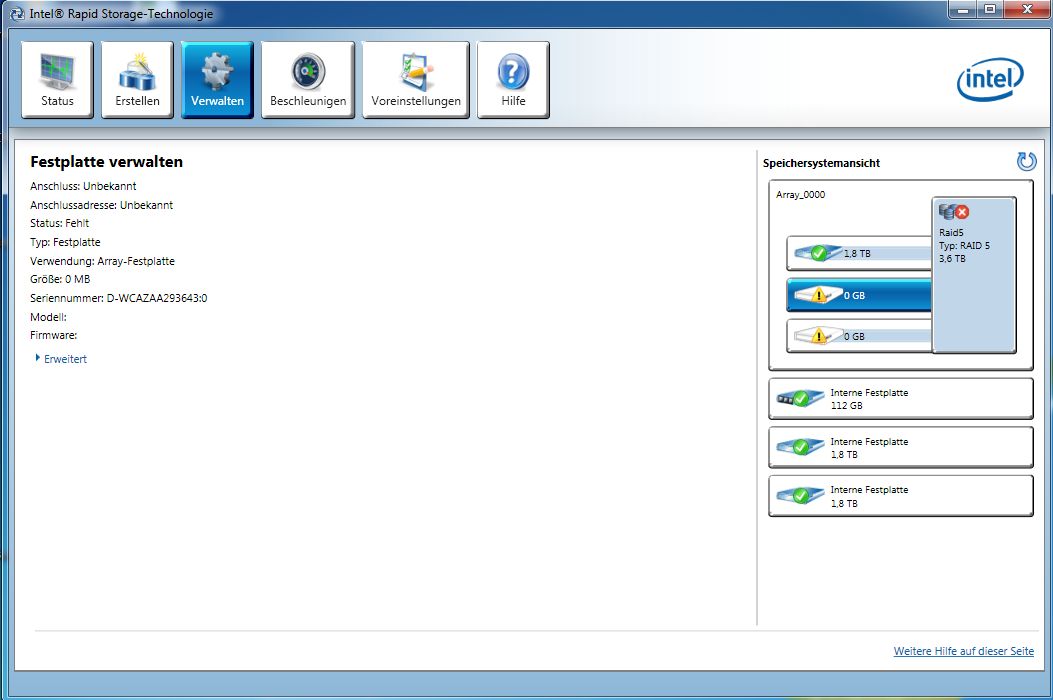
Task: Click the Typ: RAID 5 text
Action: coord(964,246)
